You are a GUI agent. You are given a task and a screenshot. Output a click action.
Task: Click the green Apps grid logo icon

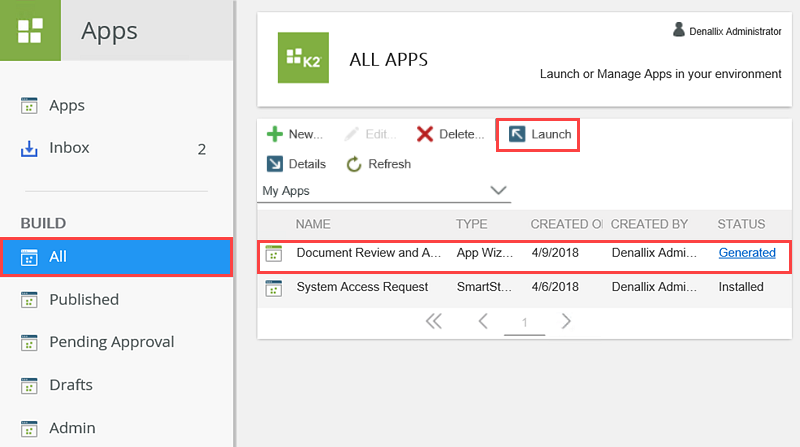(x=29, y=30)
